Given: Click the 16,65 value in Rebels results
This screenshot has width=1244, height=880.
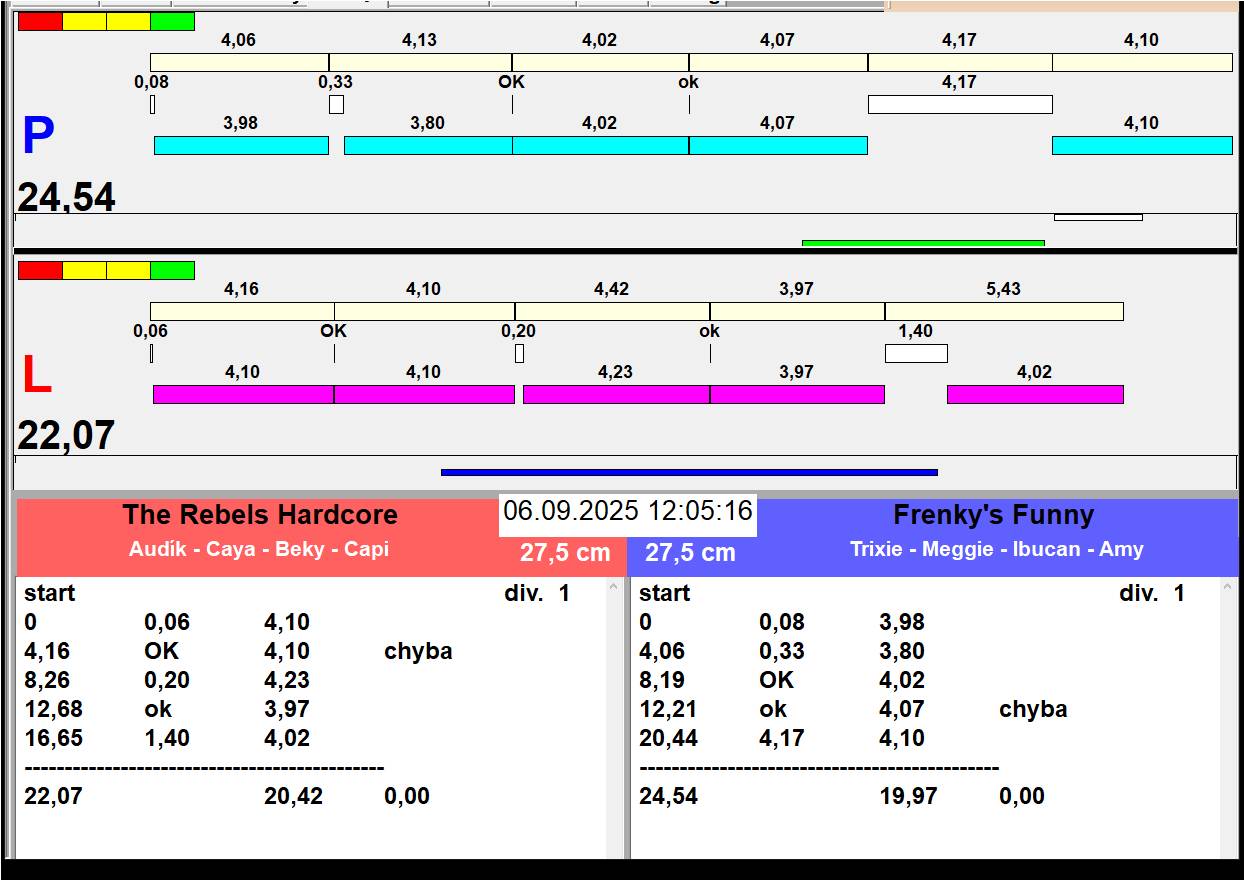Looking at the screenshot, I should click(54, 738).
